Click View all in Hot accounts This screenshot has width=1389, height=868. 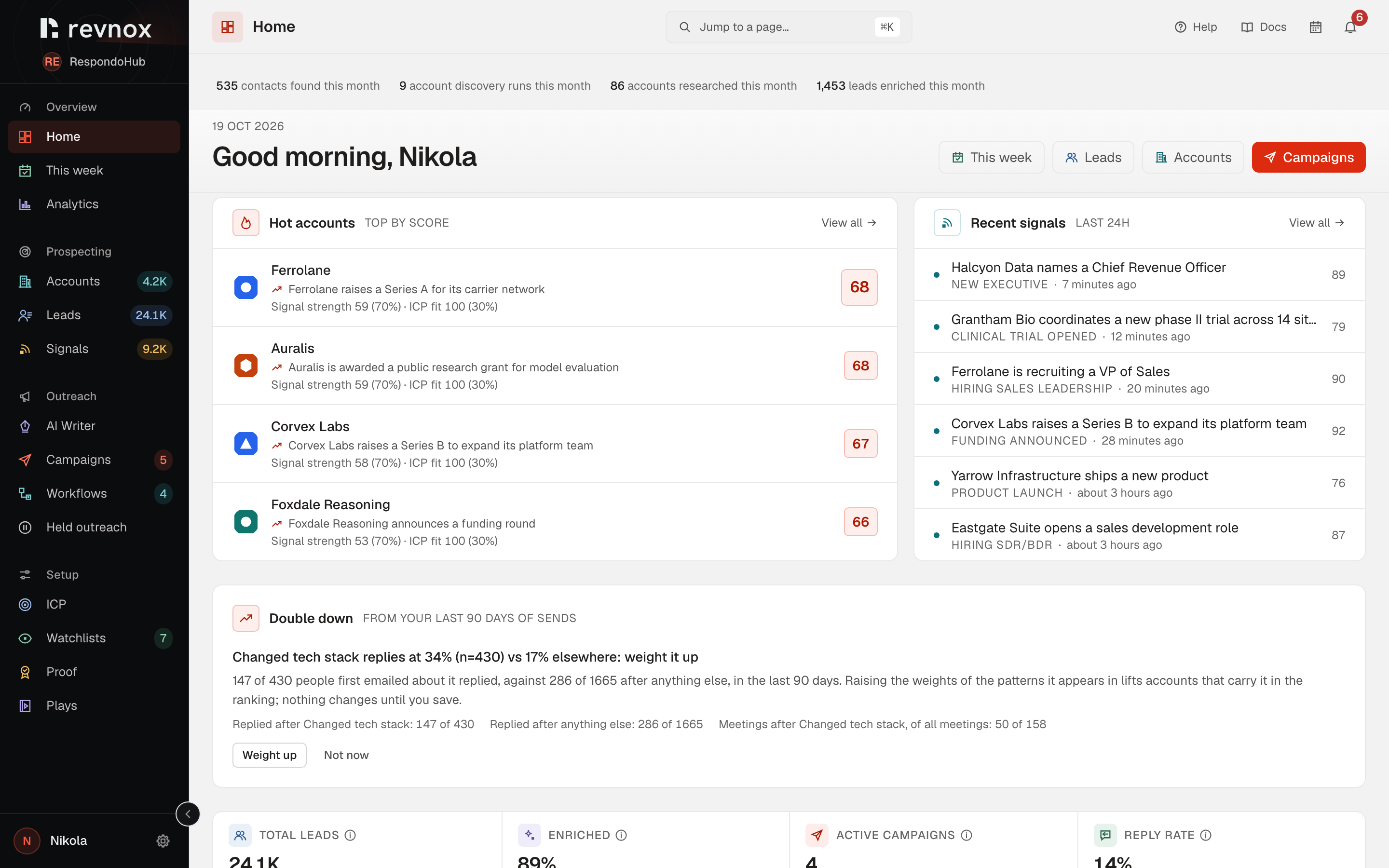click(x=848, y=223)
